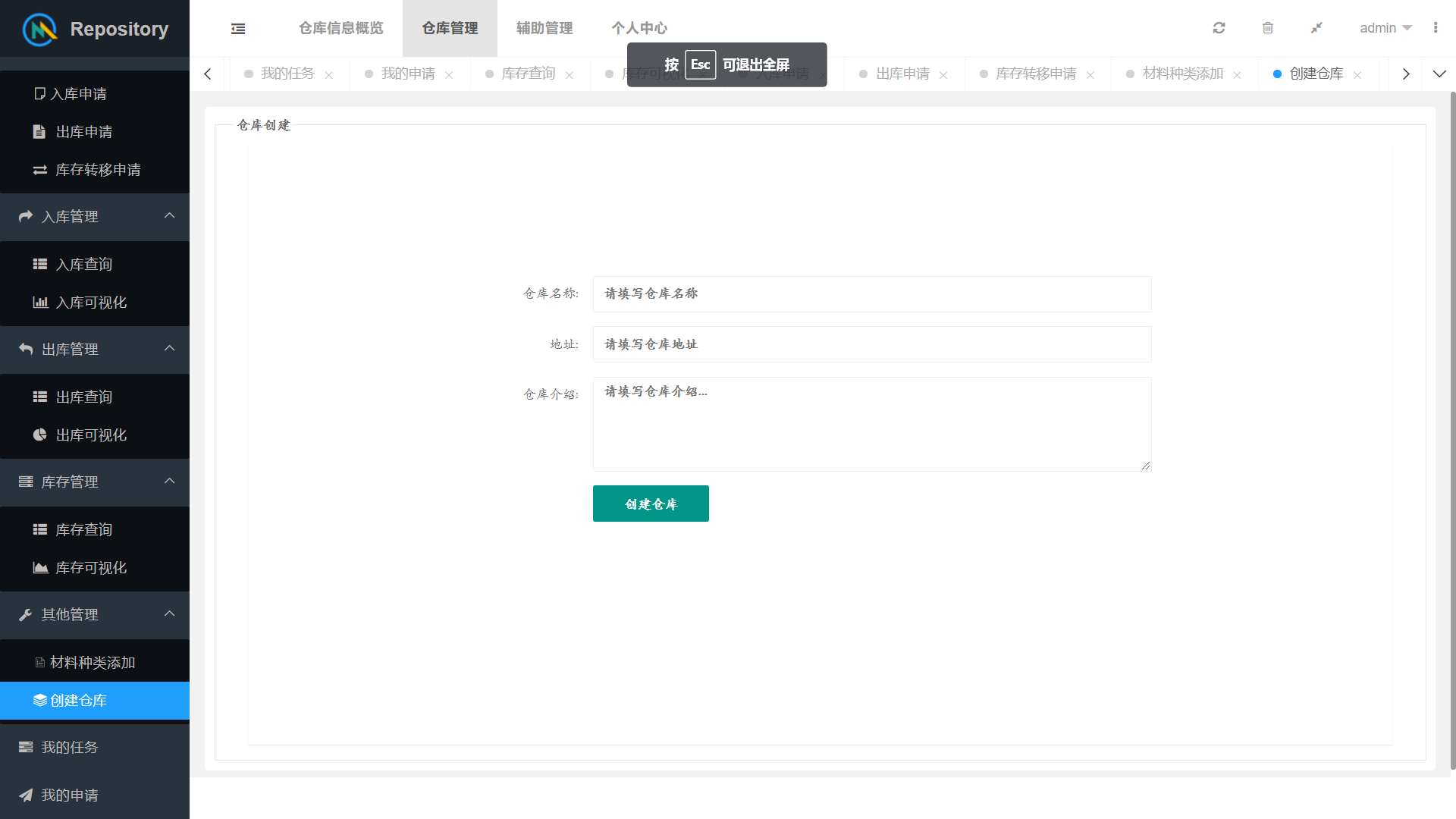Screen dimensions: 1456x819
Task: Close the 出库申请 tab
Action: tap(943, 75)
